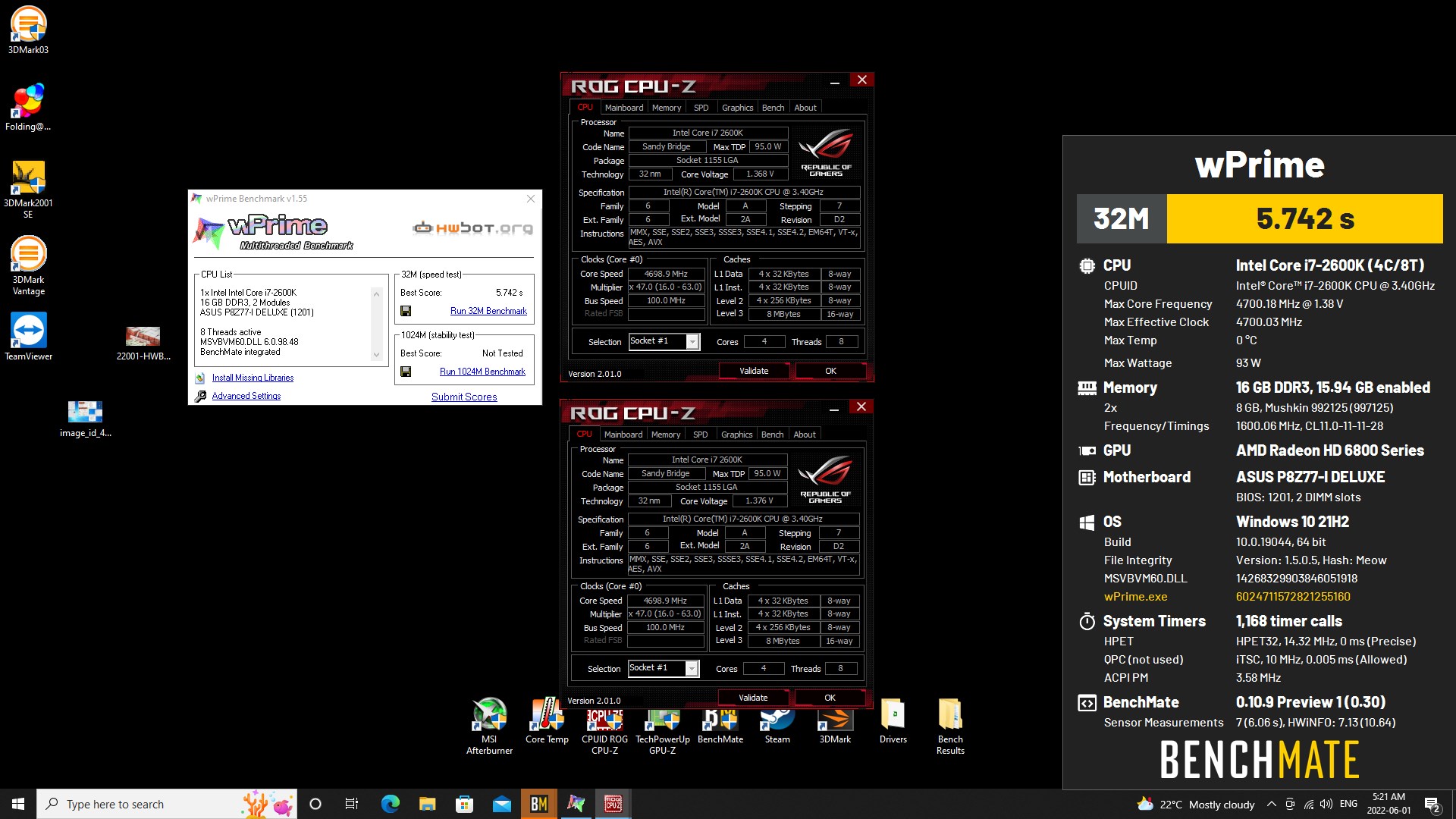The width and height of the screenshot is (1456, 819).
Task: Open the SPD tab in top CPU-Z window
Action: 701,108
